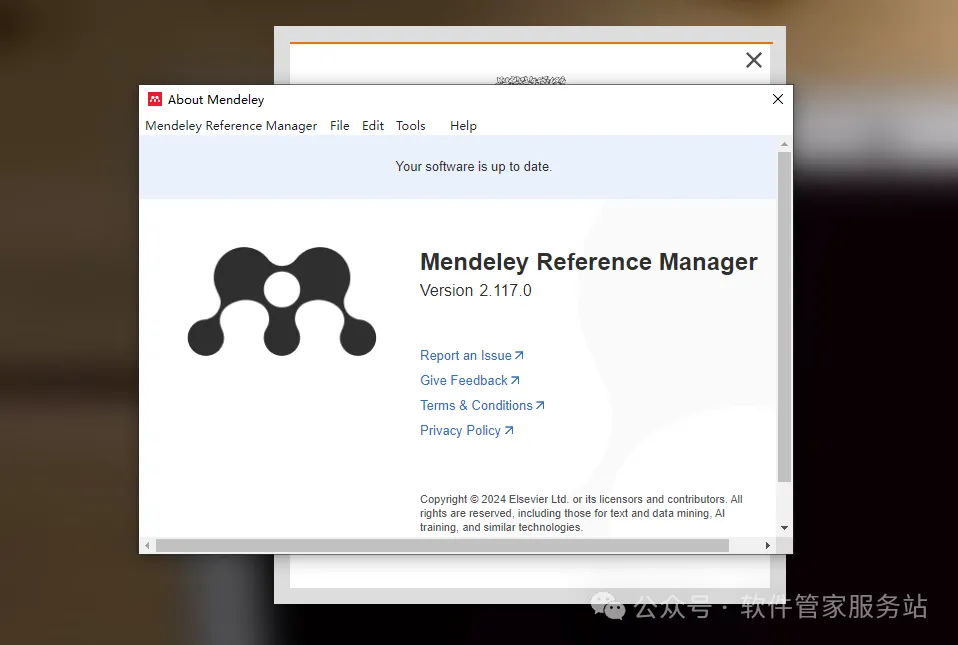Open the File menu
958x645 pixels.
click(x=340, y=126)
